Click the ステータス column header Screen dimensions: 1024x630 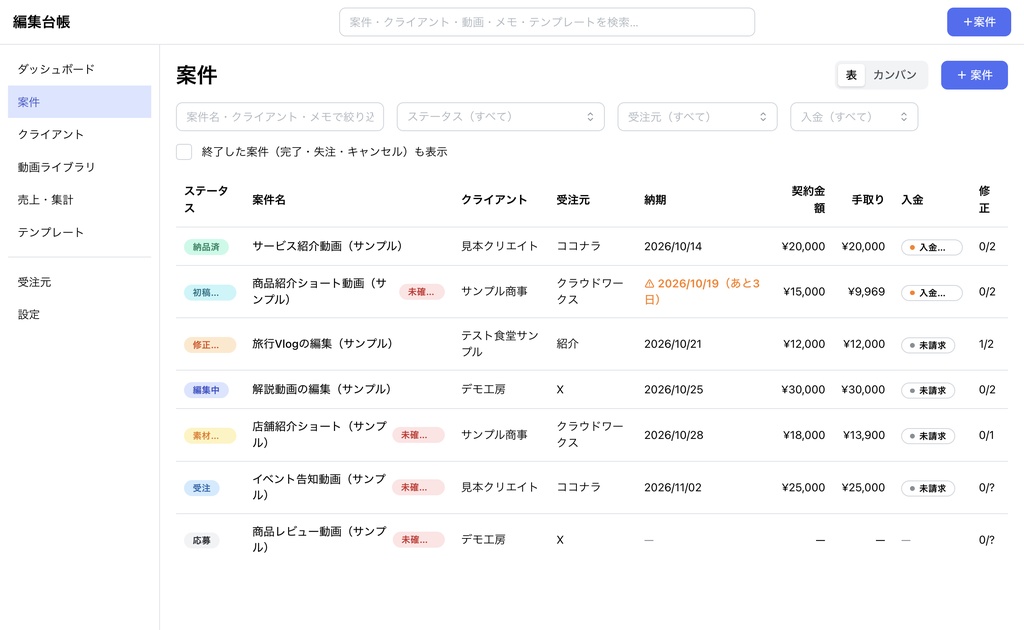(206, 199)
